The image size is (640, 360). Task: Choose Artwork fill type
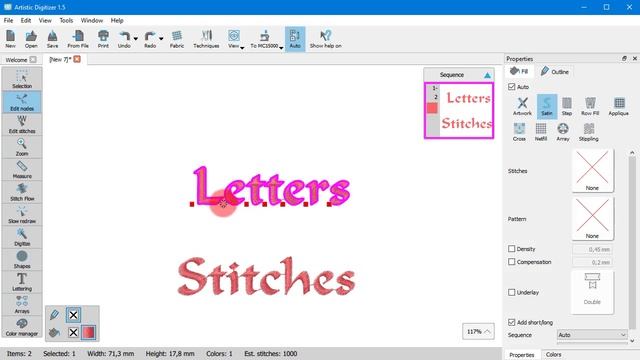pos(522,106)
